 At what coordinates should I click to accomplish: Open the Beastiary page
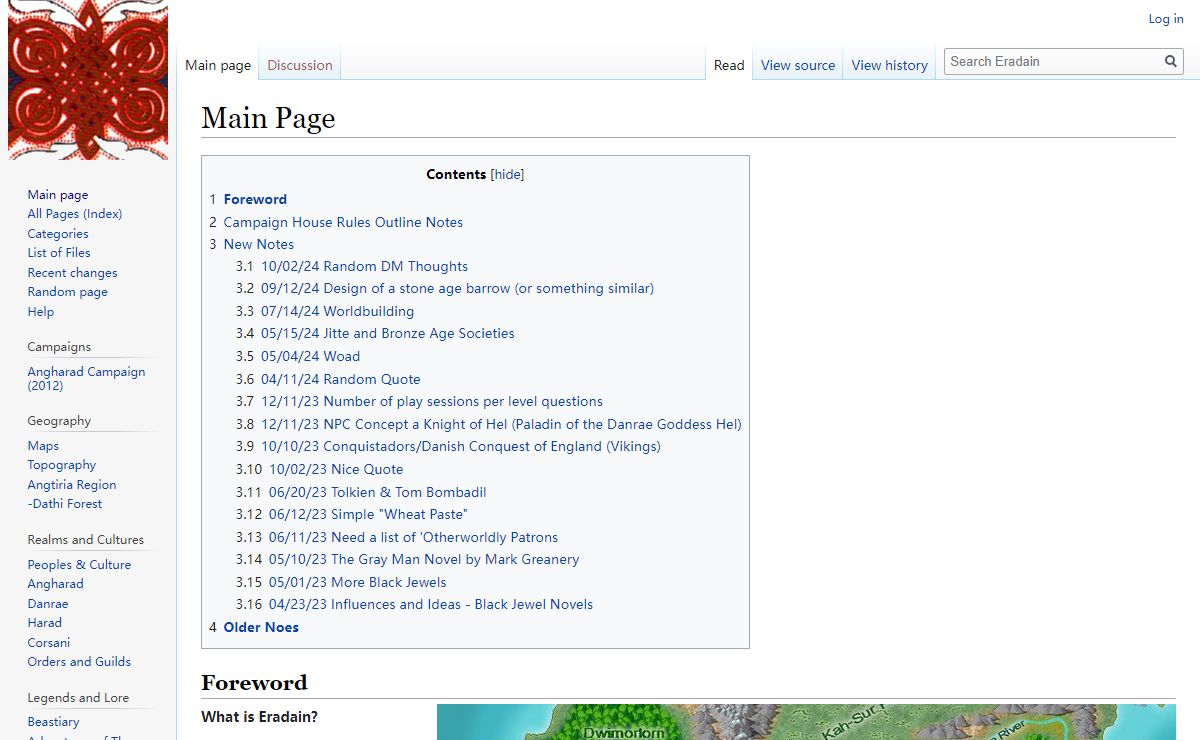click(54, 722)
